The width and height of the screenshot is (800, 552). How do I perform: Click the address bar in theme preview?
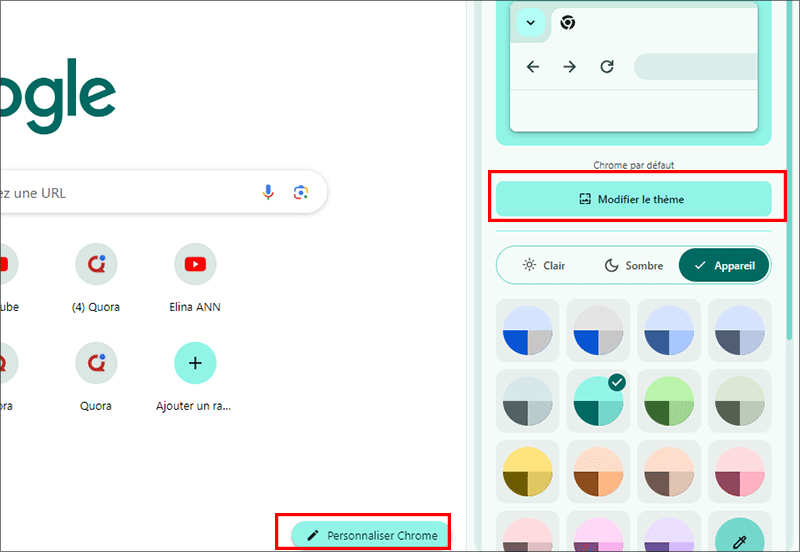pos(696,67)
